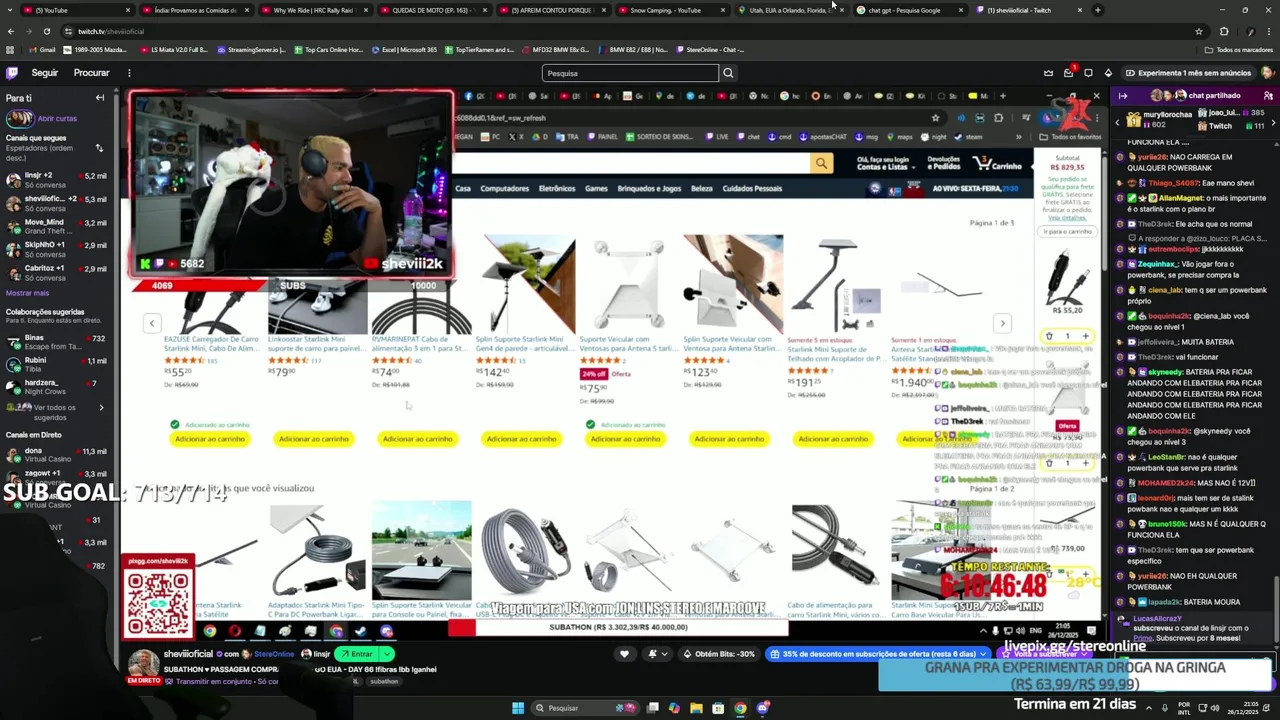
Task: Open the Gmail bookmark
Action: coord(43,49)
